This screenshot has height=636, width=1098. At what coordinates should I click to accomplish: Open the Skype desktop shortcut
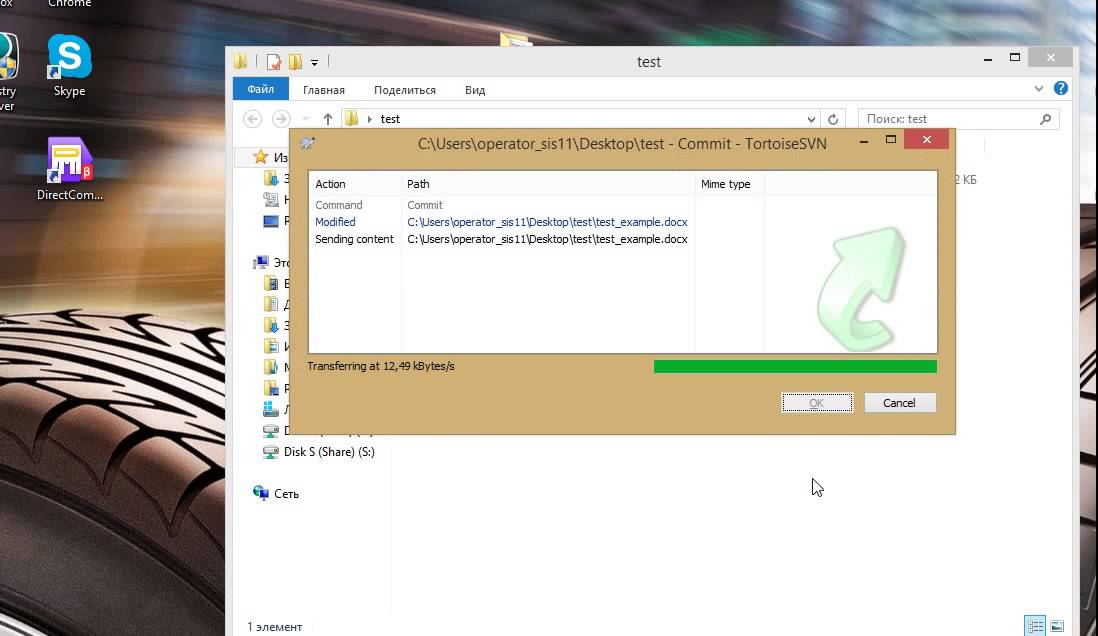coord(69,65)
